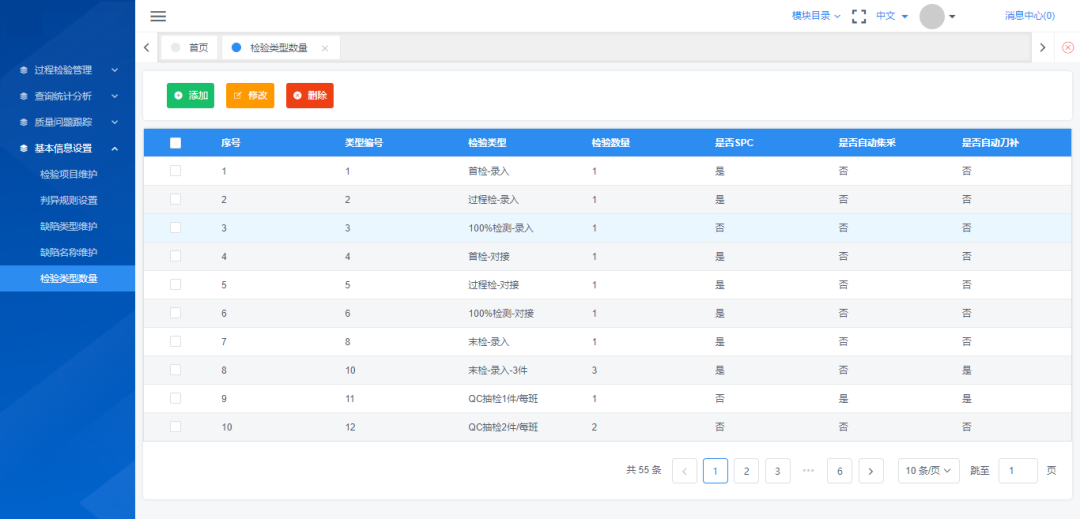Go to page 2

point(747,471)
